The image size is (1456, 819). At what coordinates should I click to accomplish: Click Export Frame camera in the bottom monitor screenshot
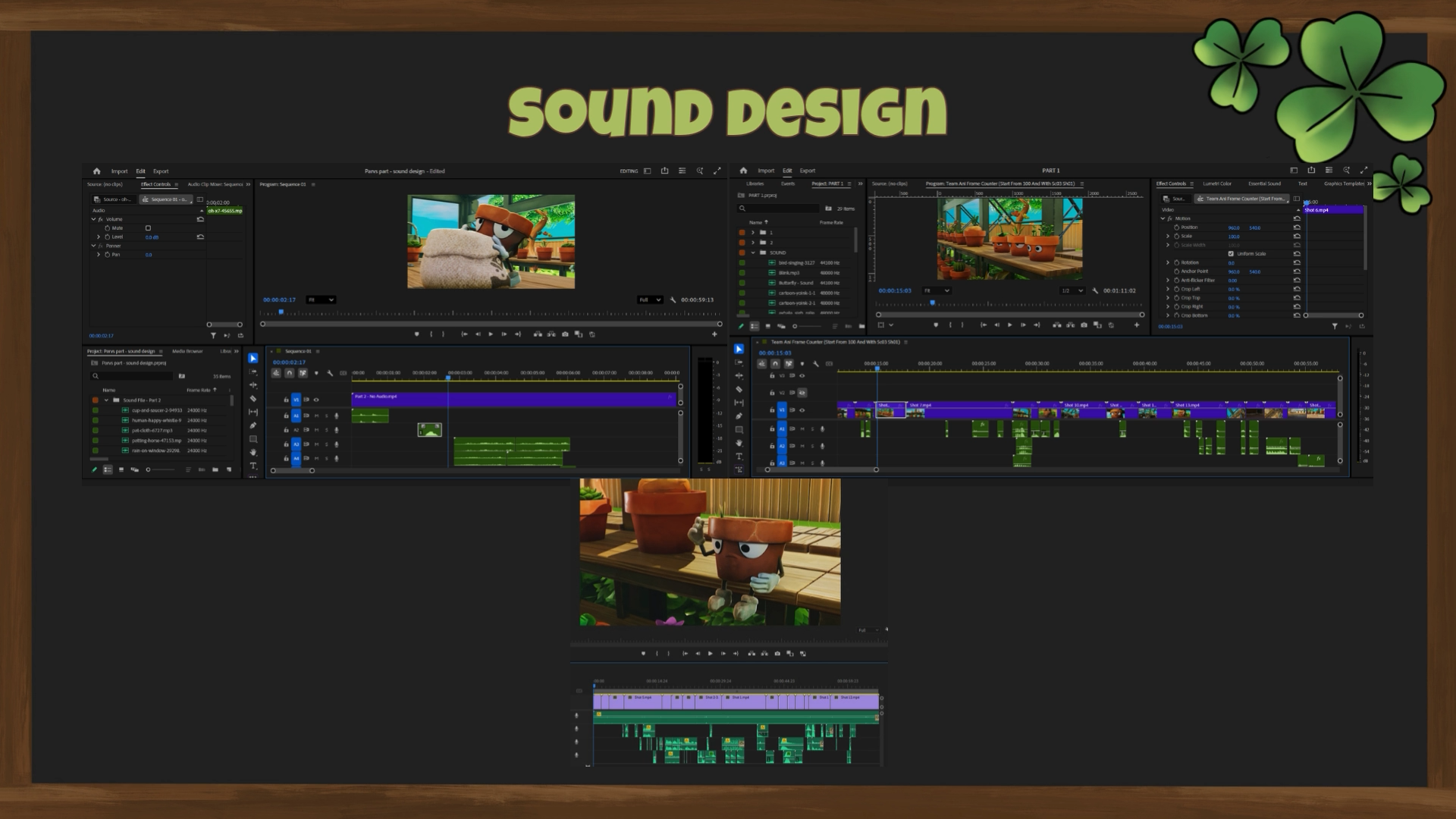(x=777, y=654)
